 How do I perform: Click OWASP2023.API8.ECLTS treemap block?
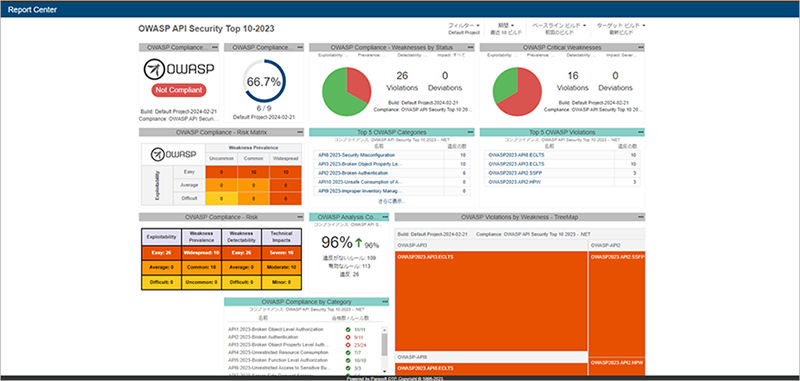491,369
